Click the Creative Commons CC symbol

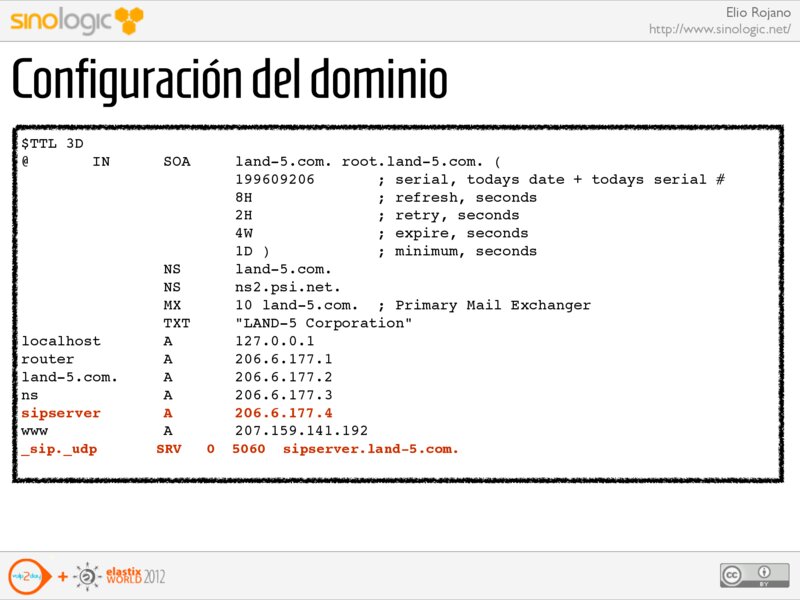[x=734, y=574]
